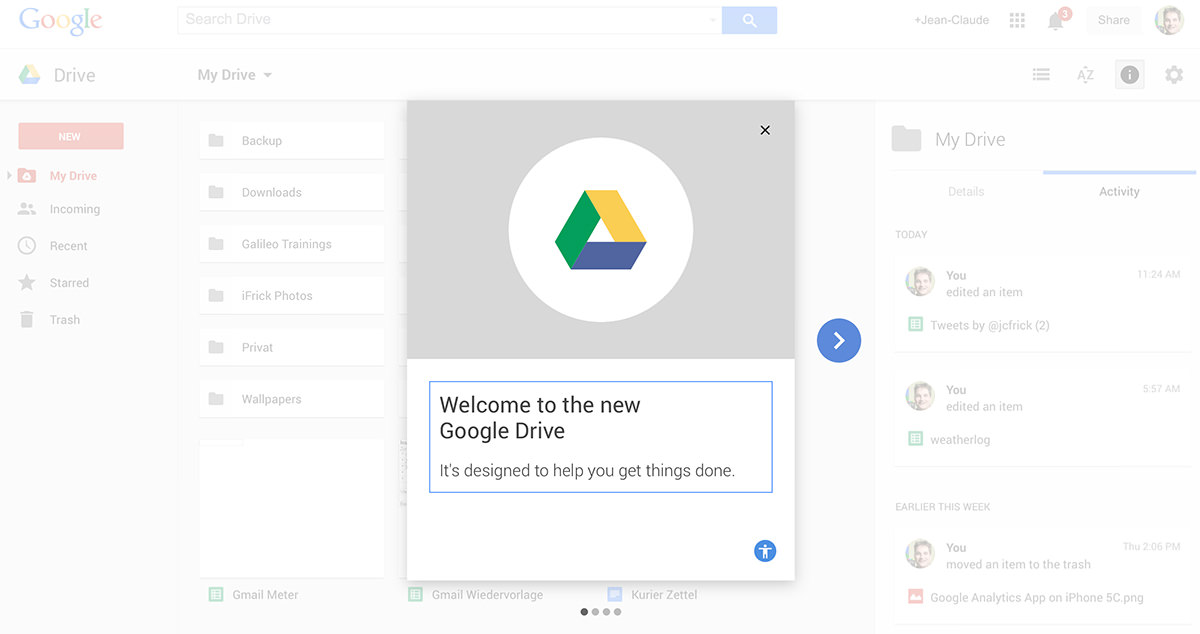This screenshot has height=634, width=1200.
Task: Click the blue search button
Action: [749, 20]
